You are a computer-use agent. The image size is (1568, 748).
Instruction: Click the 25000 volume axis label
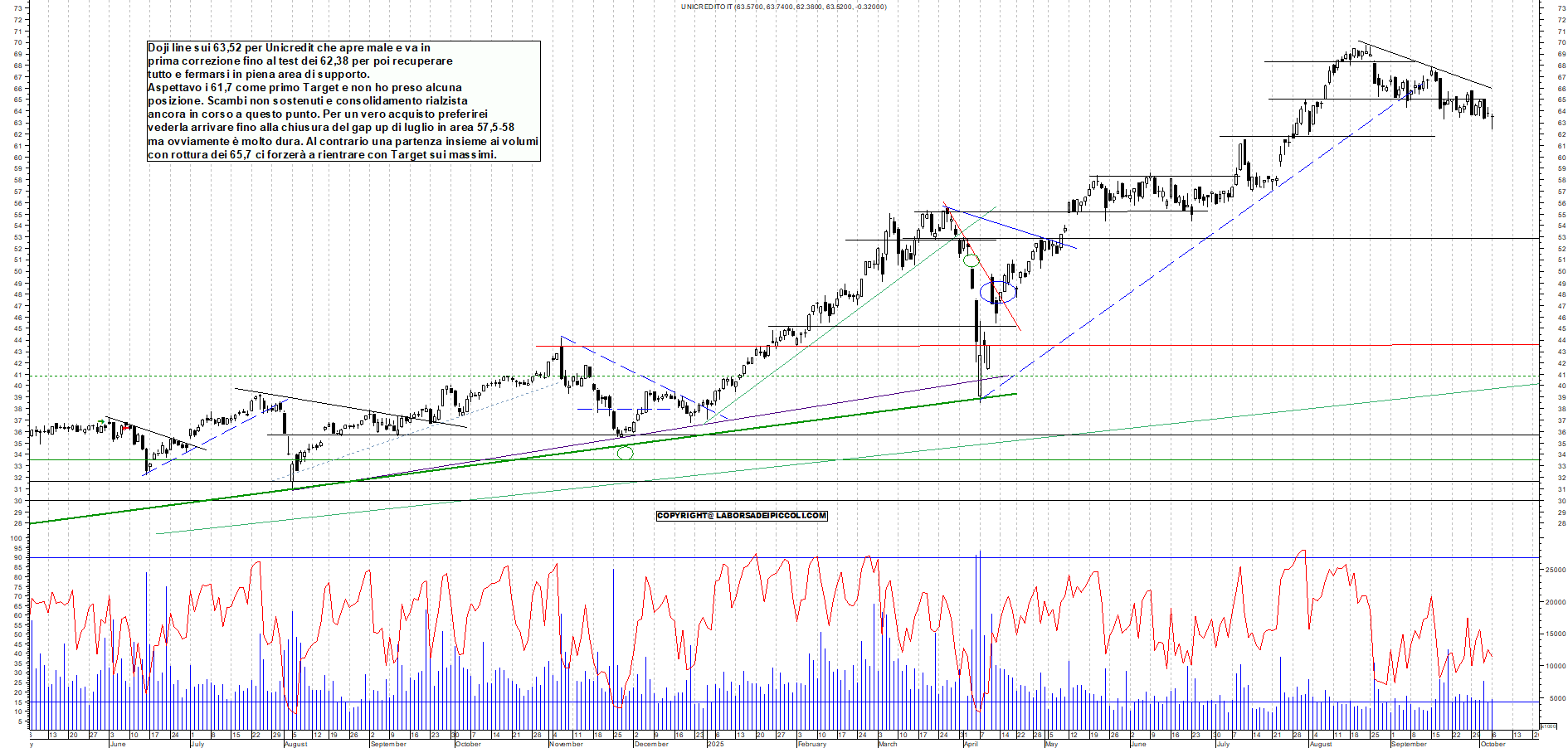pyautogui.click(x=1554, y=571)
